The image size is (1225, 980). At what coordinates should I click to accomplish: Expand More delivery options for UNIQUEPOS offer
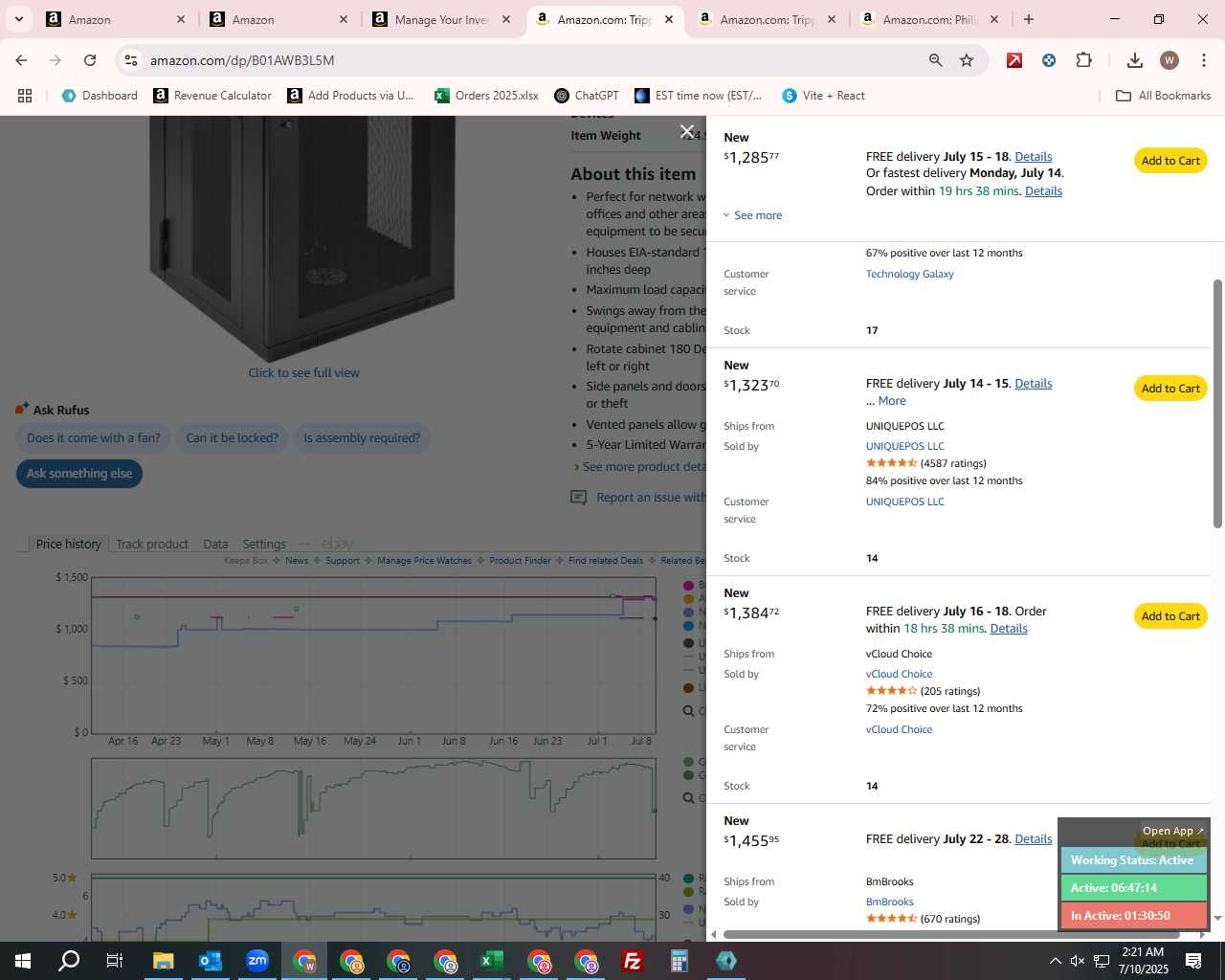point(892,401)
